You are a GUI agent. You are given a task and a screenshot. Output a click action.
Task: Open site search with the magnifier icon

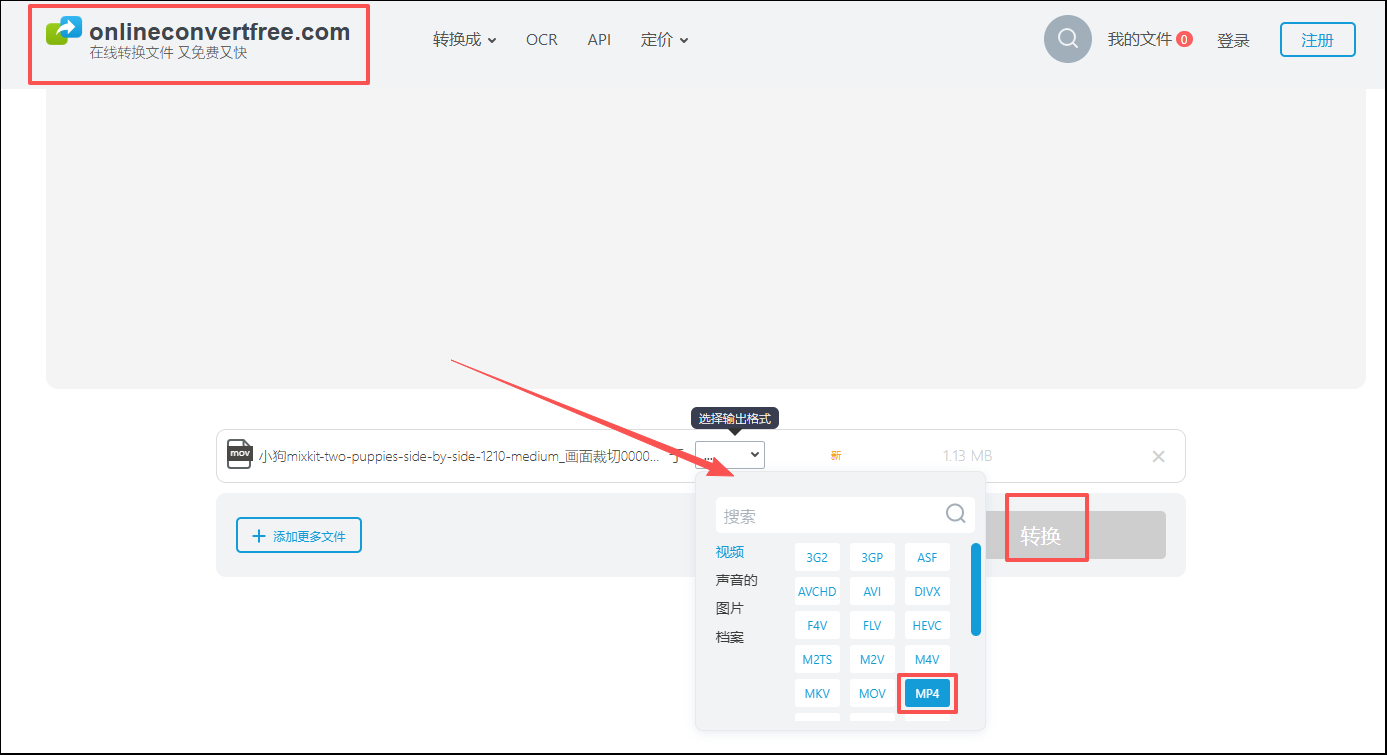(1067, 39)
